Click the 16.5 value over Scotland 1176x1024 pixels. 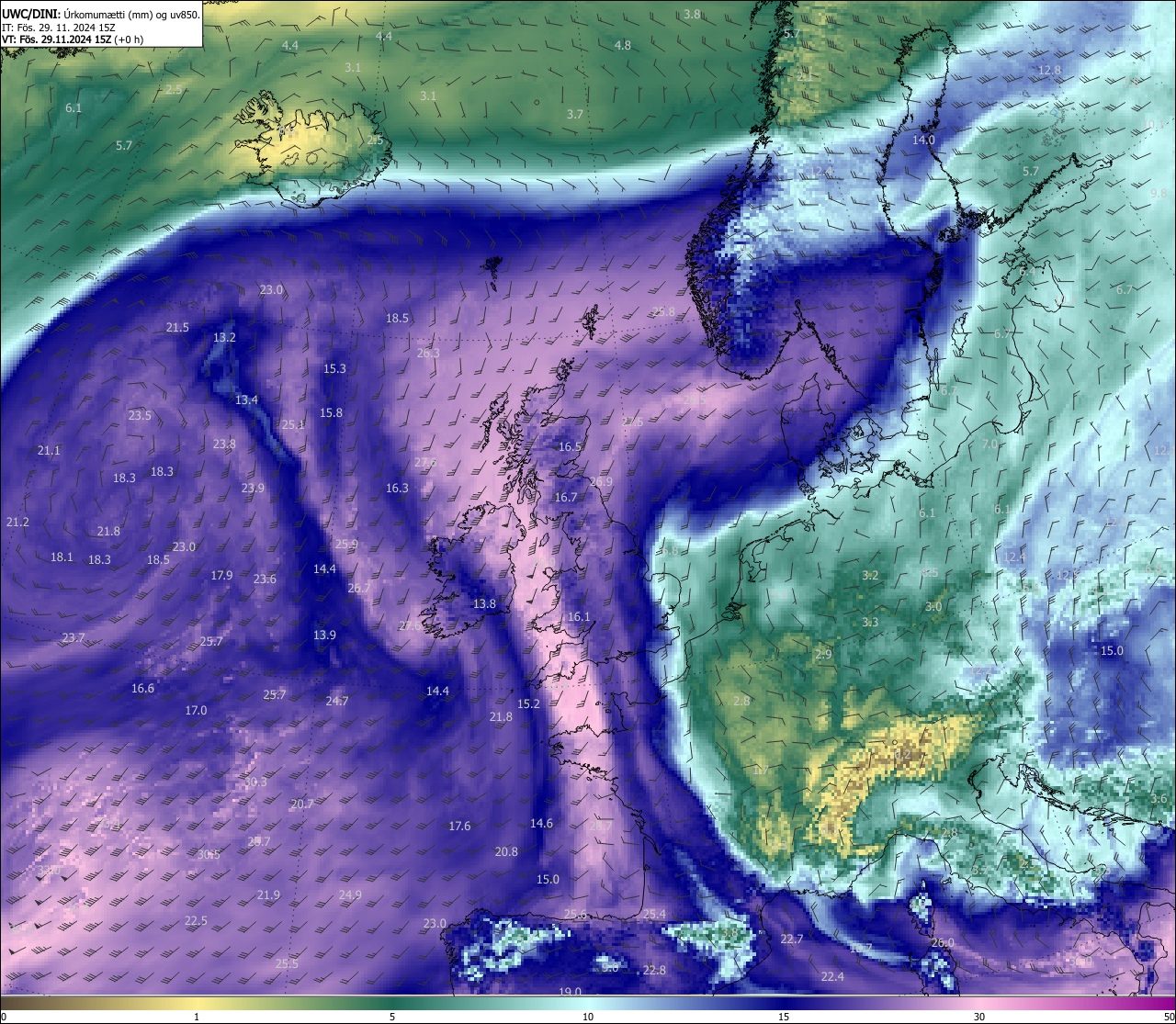click(x=571, y=446)
